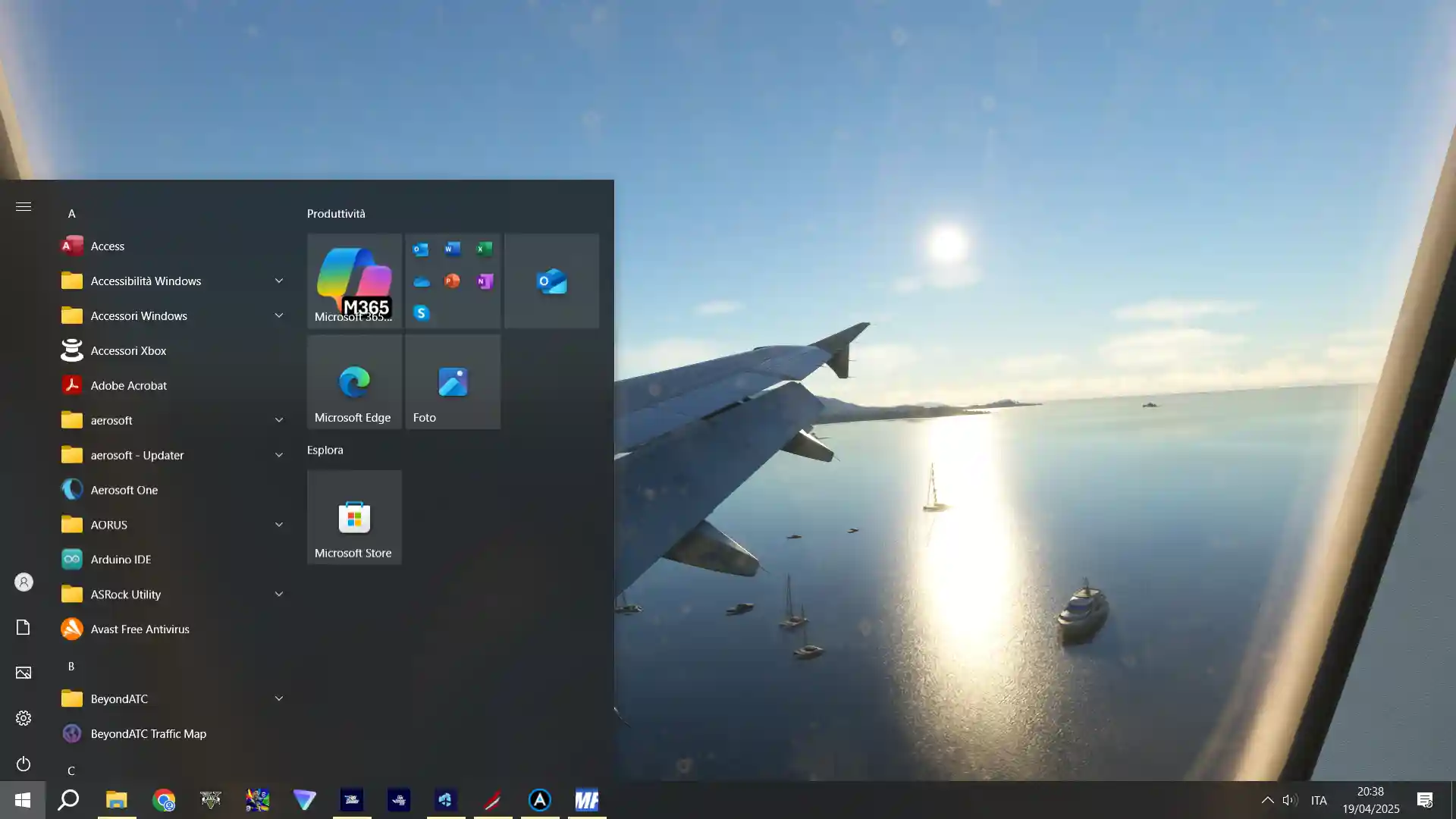Open OneDrive from the Office tile group

click(421, 281)
